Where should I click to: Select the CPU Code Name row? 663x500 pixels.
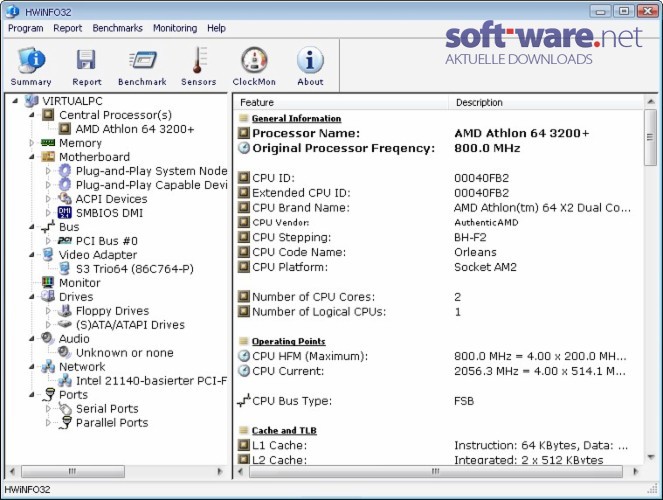[438, 252]
